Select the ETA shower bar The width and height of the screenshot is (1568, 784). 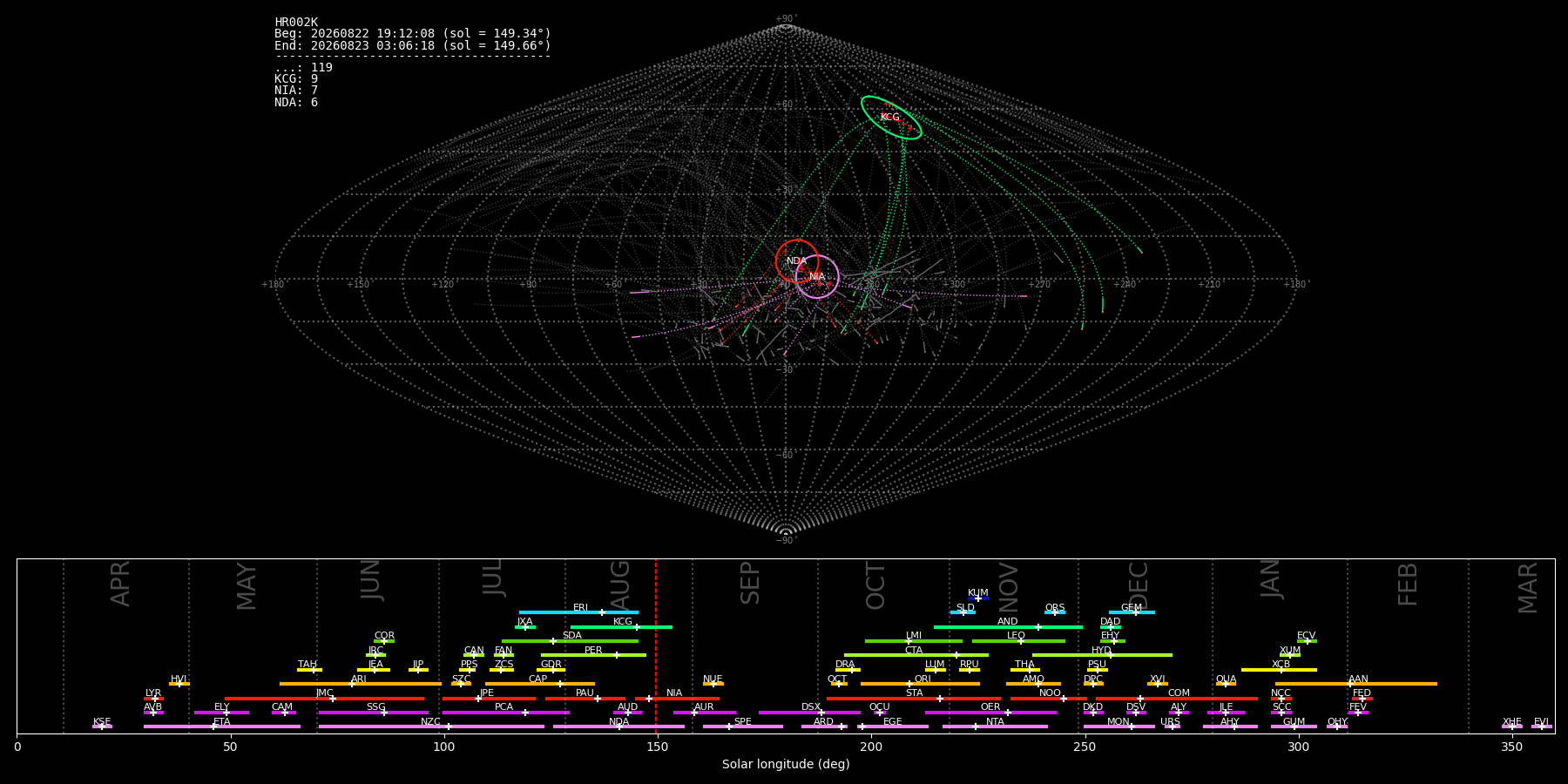[x=222, y=727]
